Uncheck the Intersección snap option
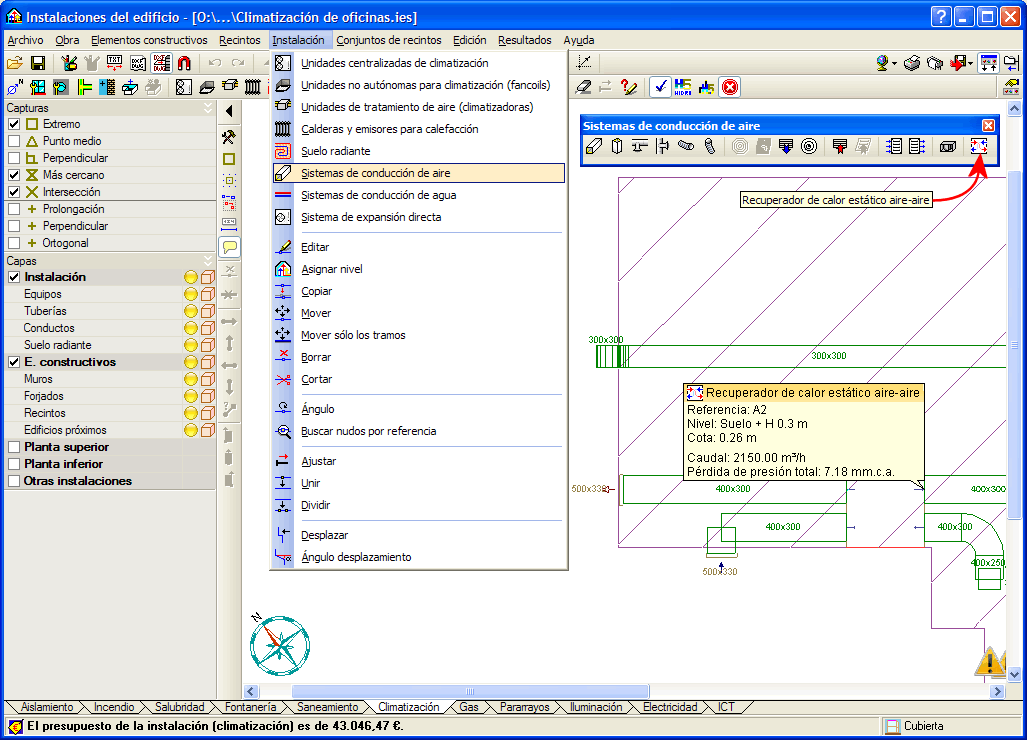This screenshot has width=1027, height=740. [x=14, y=192]
